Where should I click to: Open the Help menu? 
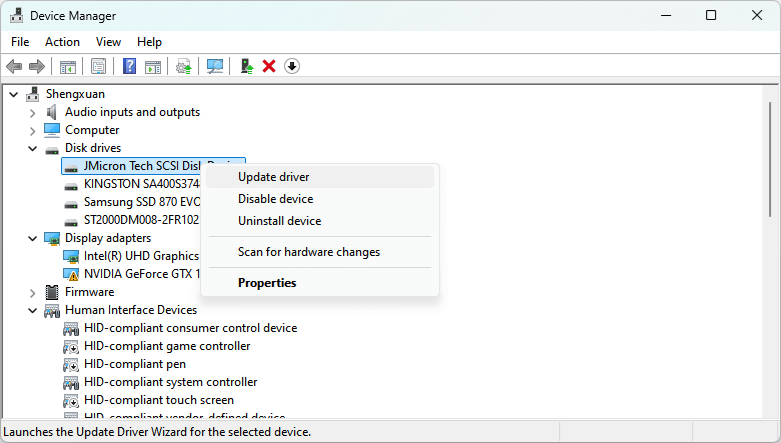tap(149, 42)
